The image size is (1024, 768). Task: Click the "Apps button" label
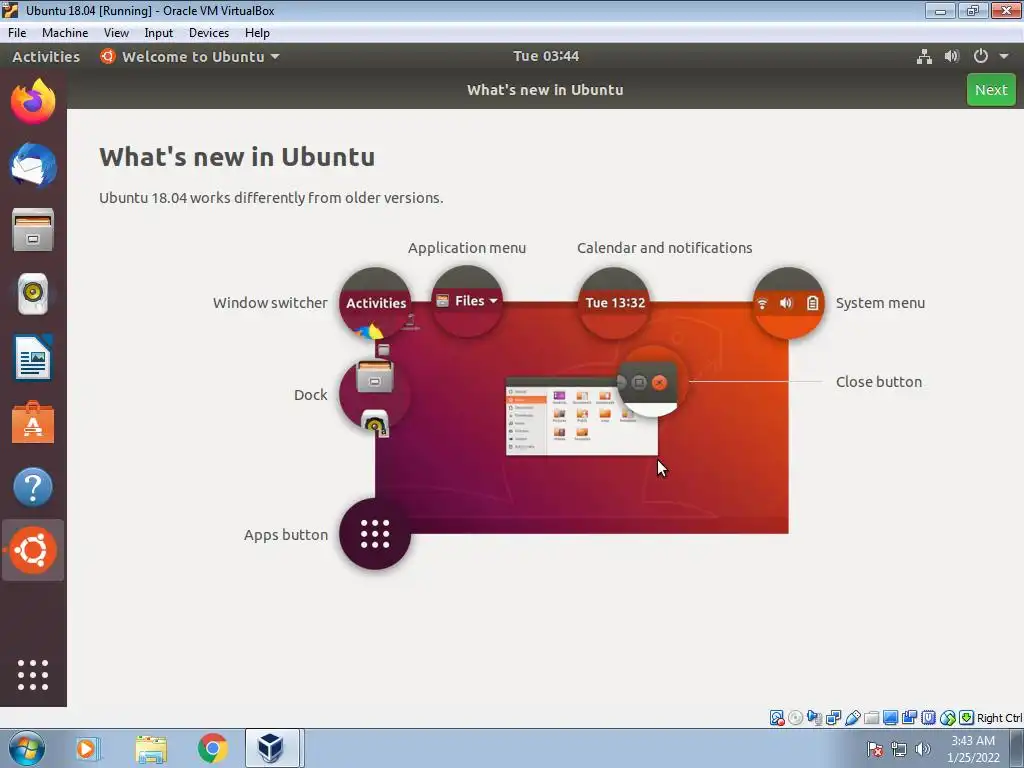[285, 535]
